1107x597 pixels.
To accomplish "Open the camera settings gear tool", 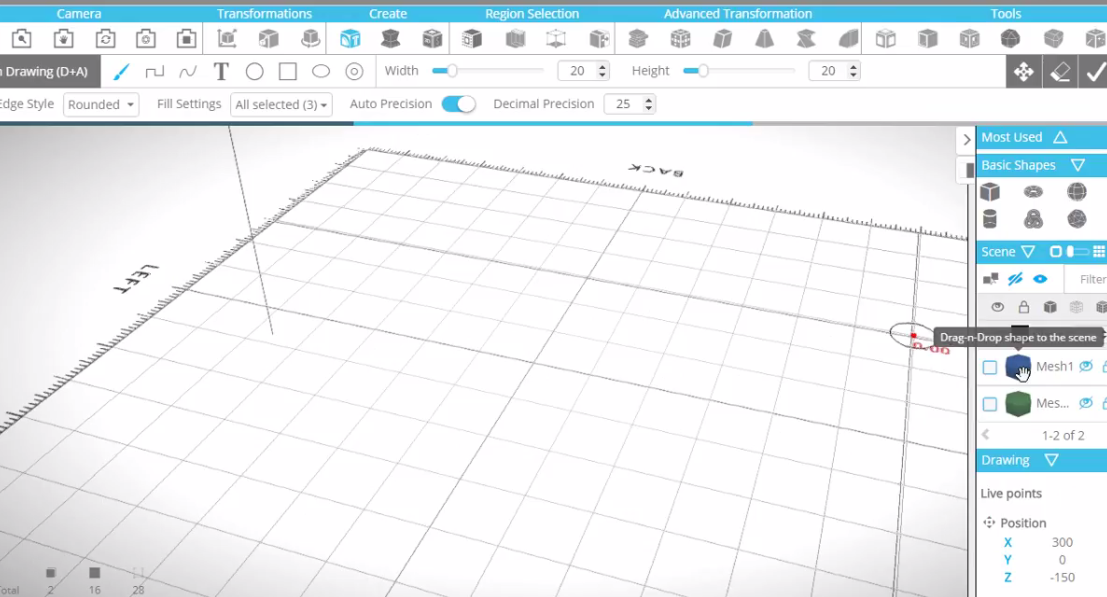I will pyautogui.click(x=146, y=39).
